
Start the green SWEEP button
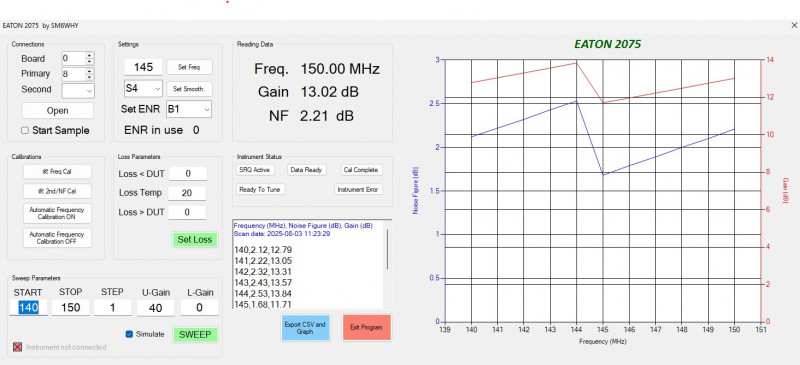pyautogui.click(x=195, y=335)
